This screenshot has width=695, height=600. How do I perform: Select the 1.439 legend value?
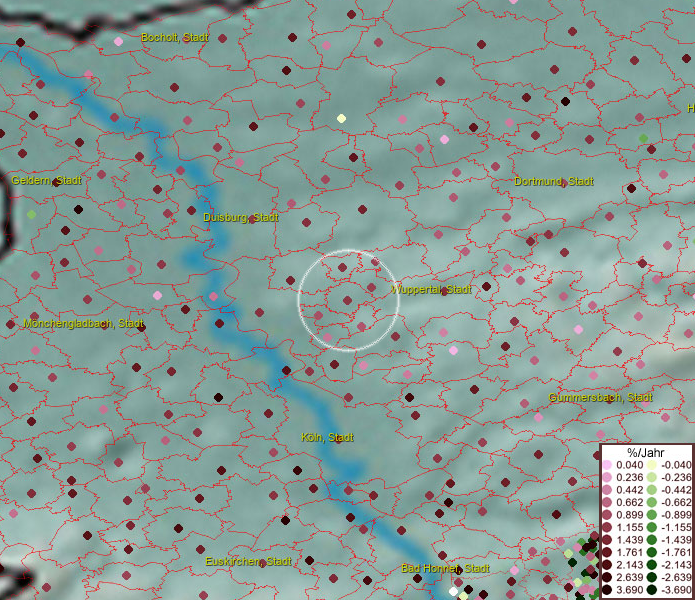pos(629,540)
